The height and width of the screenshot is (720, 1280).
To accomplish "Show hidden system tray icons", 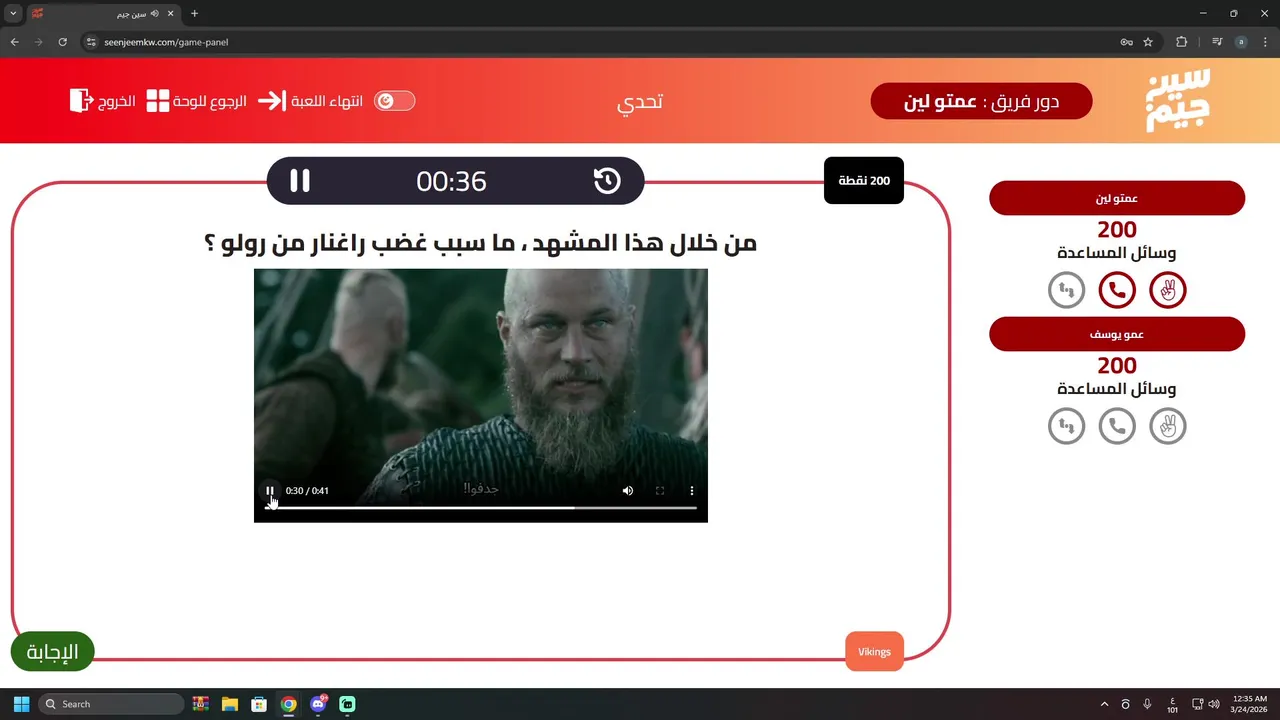I will [1104, 704].
